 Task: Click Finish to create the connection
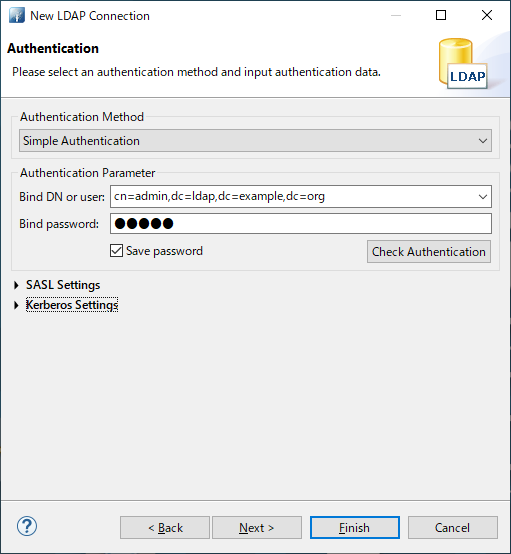pyautogui.click(x=355, y=528)
